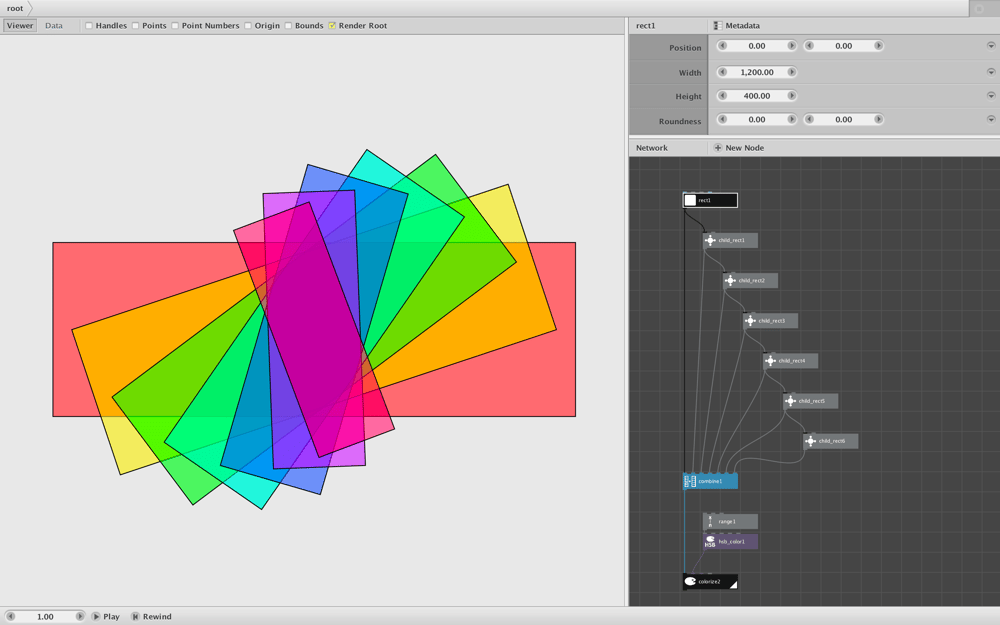Click the colorize2 node icon

click(x=690, y=582)
